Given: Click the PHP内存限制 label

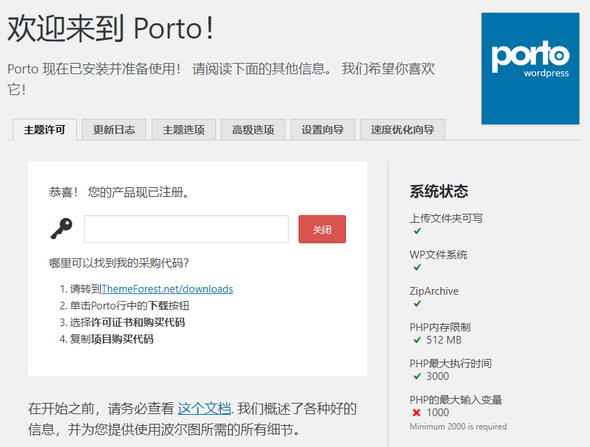Looking at the screenshot, I should point(440,327).
